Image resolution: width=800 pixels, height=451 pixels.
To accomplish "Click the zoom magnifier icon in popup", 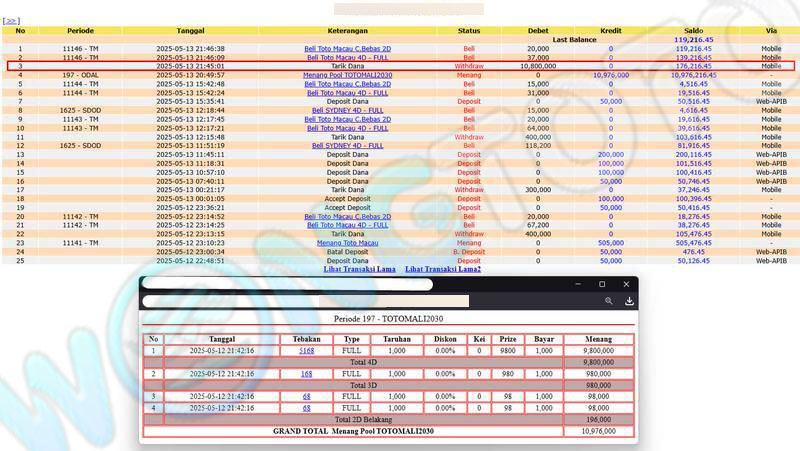I will click(607, 300).
